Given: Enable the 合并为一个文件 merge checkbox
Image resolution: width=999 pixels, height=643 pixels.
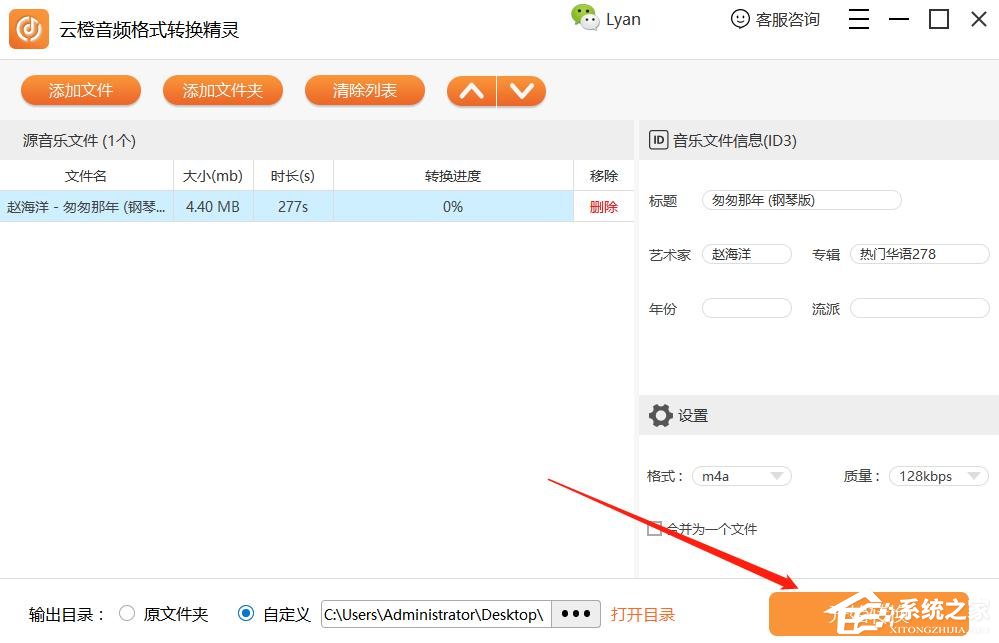Looking at the screenshot, I should [x=654, y=528].
